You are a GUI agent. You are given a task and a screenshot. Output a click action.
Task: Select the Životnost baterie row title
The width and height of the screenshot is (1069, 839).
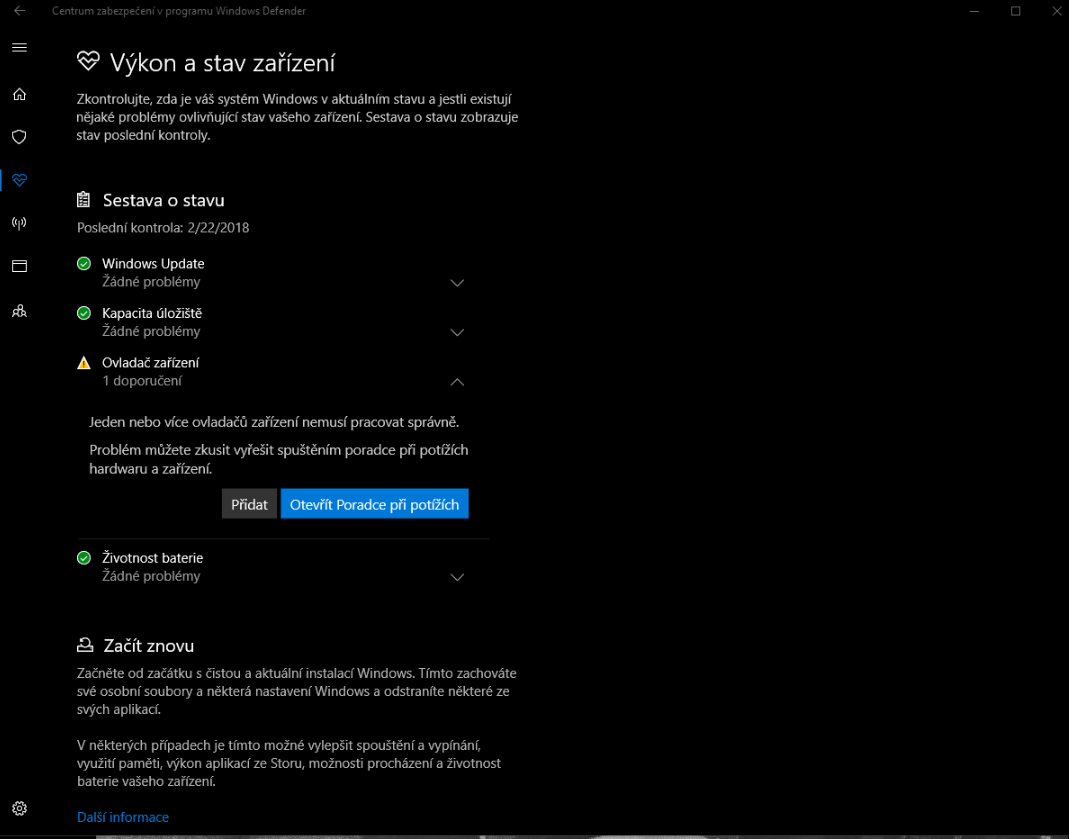click(153, 558)
